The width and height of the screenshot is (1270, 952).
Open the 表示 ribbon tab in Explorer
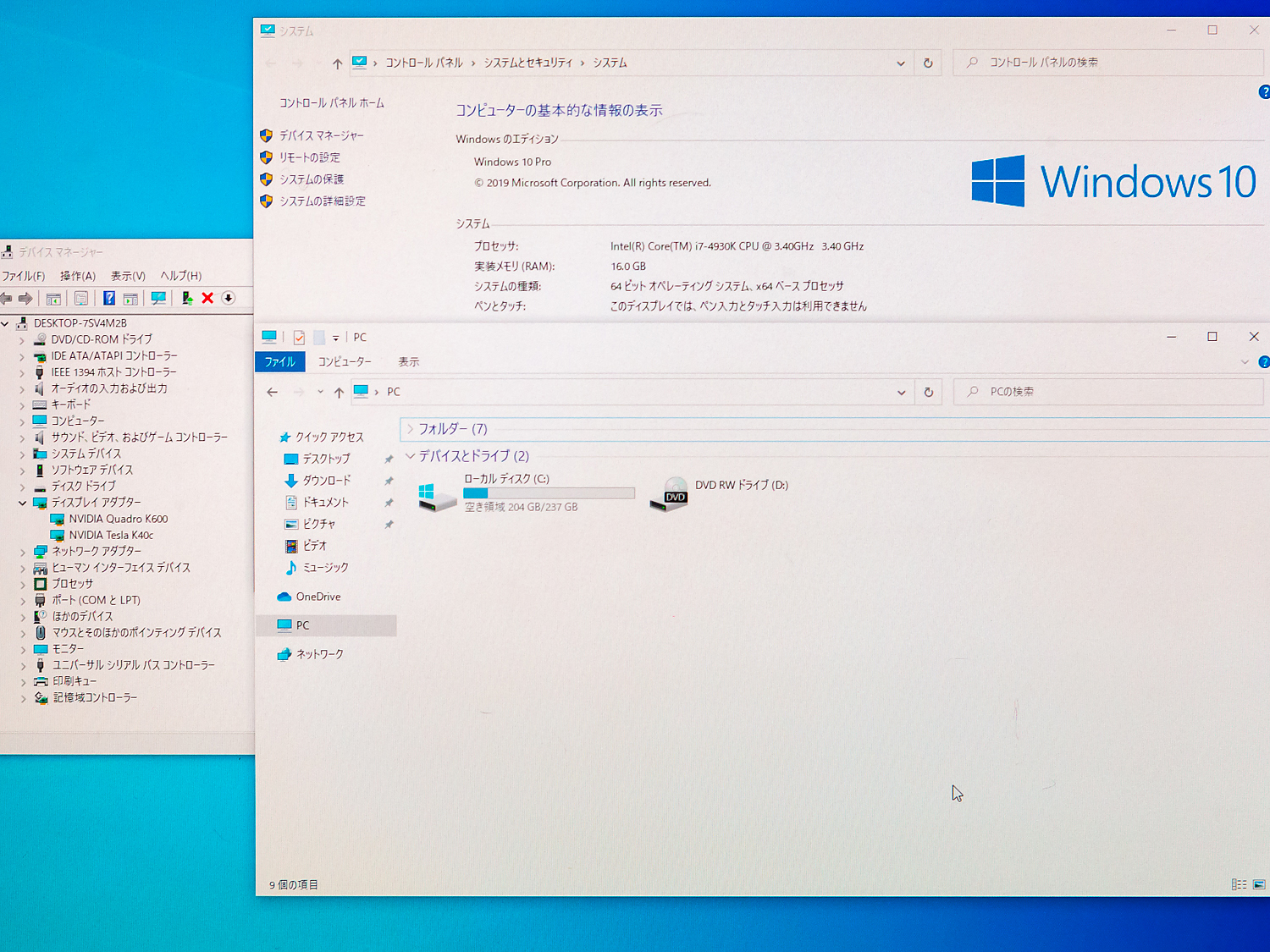pos(409,362)
